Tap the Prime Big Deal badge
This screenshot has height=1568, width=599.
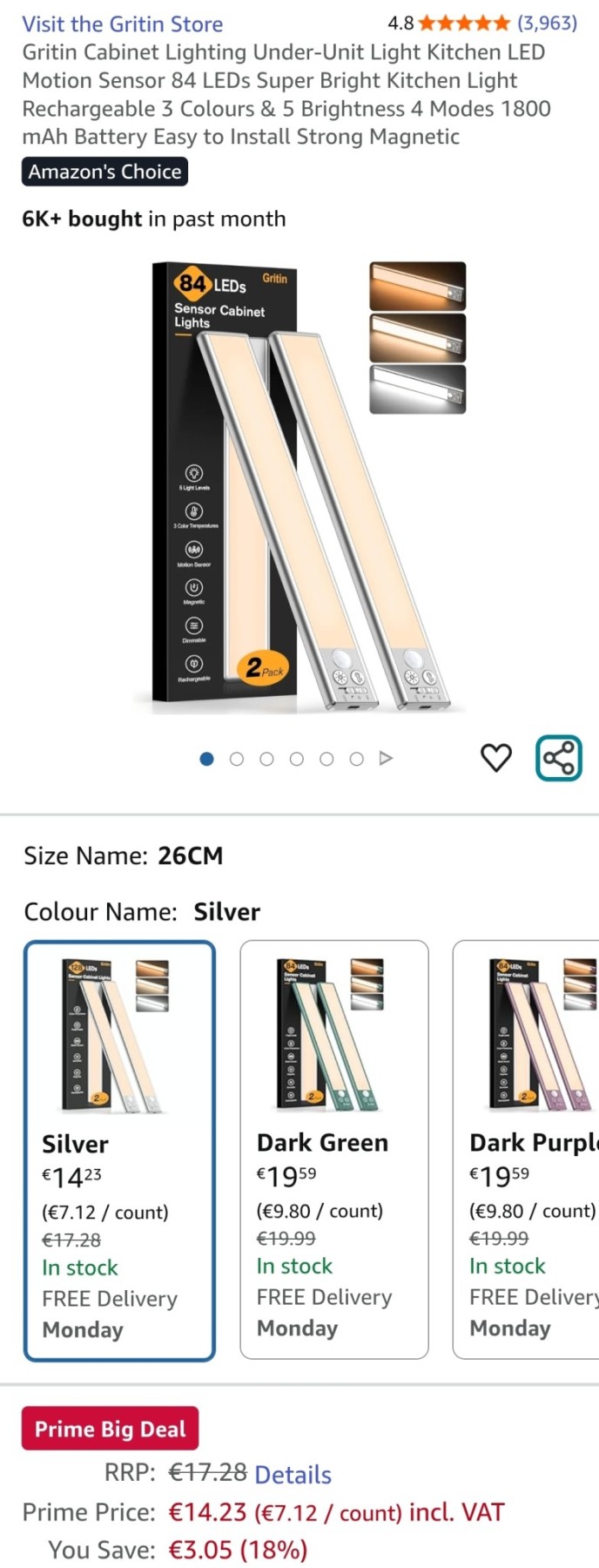(110, 1429)
